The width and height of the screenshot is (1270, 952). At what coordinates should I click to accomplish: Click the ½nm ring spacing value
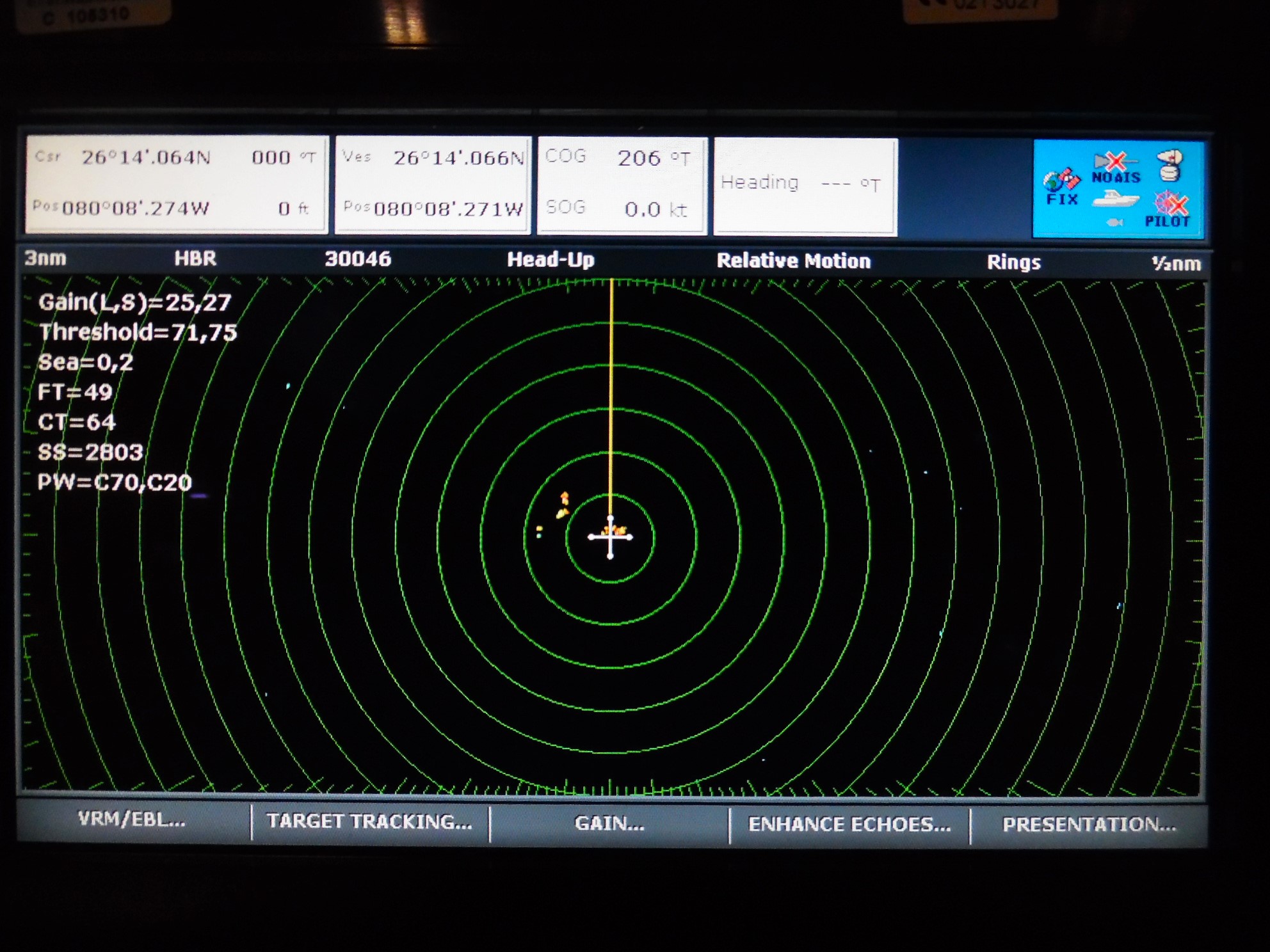pos(1176,264)
